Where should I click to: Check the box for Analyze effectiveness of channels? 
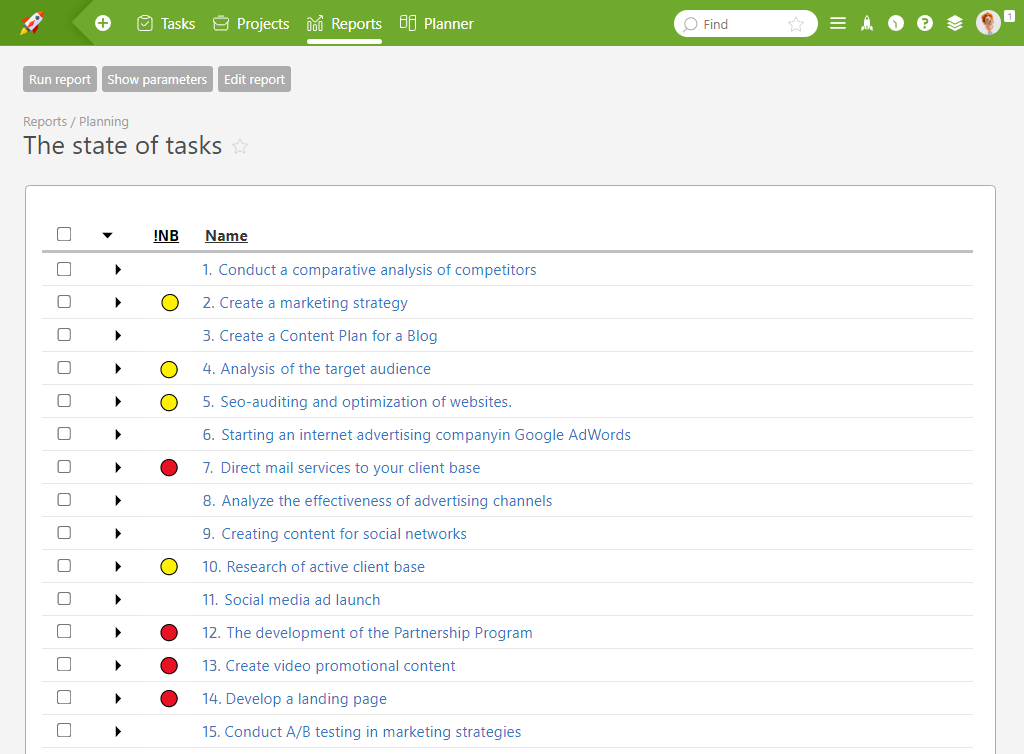coord(64,499)
